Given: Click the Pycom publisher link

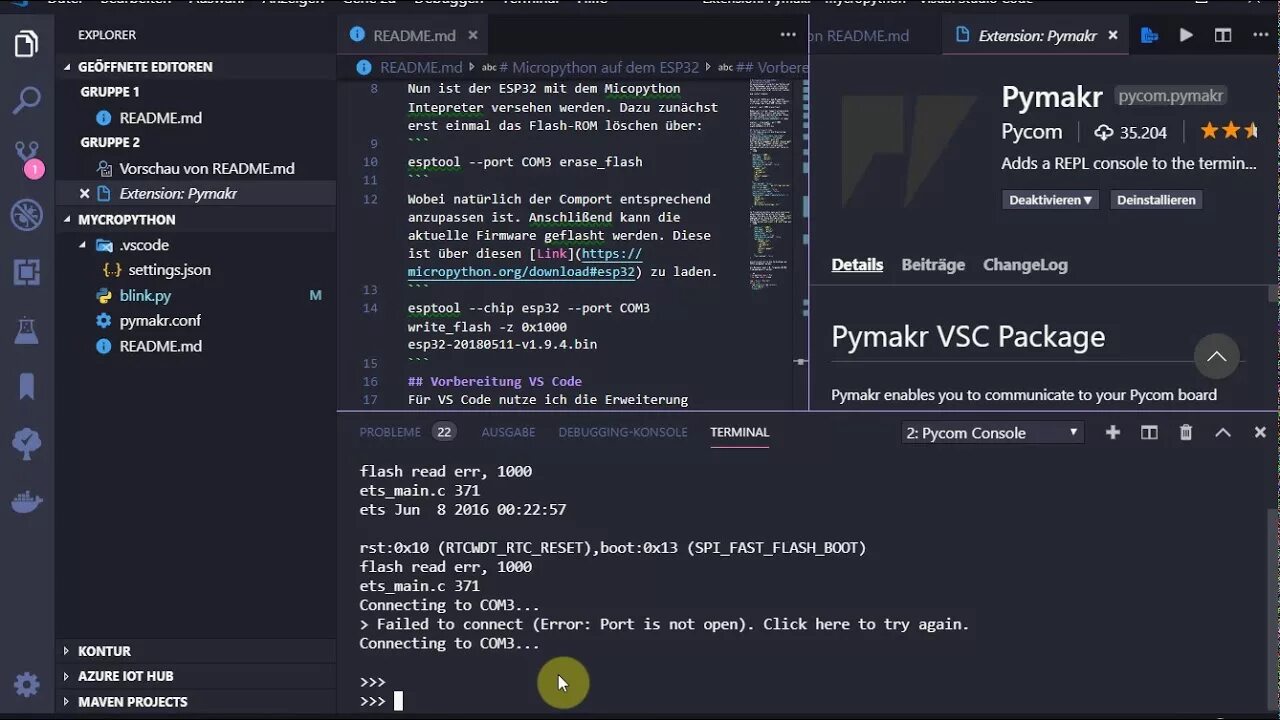Looking at the screenshot, I should 1031,132.
